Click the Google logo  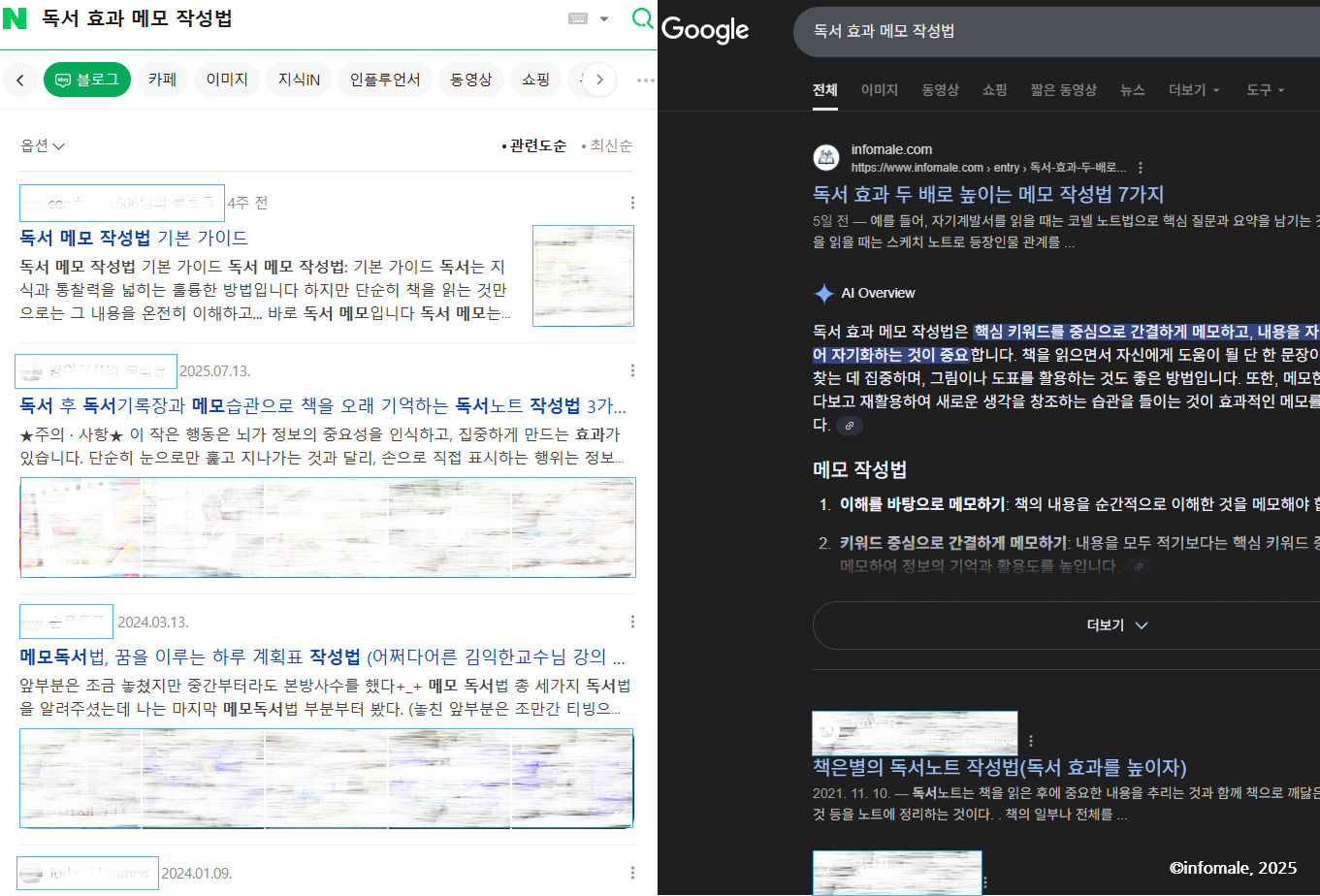click(705, 30)
